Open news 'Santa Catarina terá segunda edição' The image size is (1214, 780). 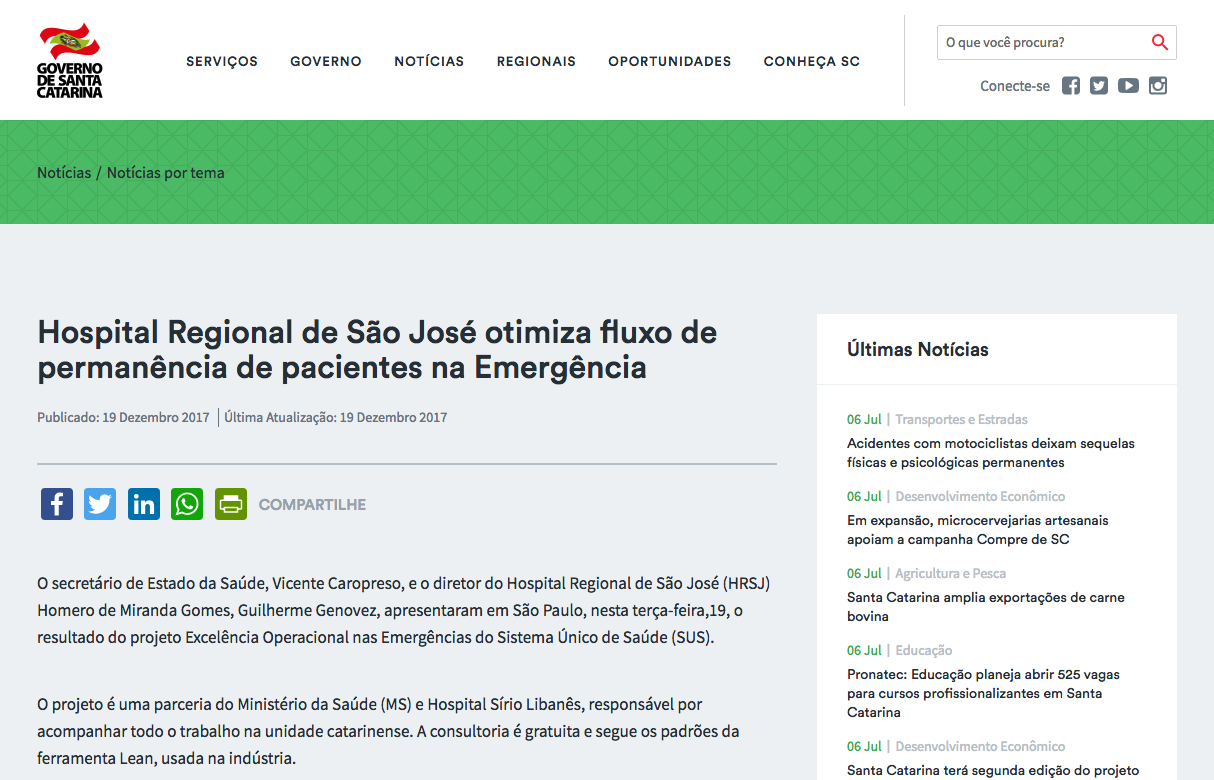coord(993,770)
